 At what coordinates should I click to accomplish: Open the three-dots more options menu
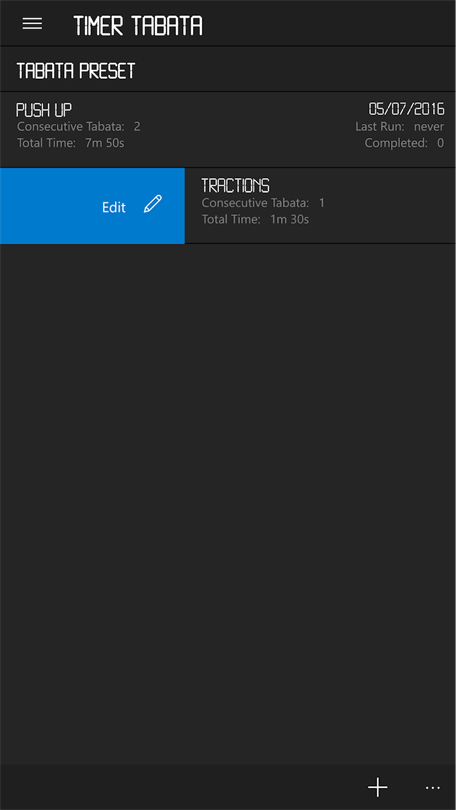click(433, 788)
